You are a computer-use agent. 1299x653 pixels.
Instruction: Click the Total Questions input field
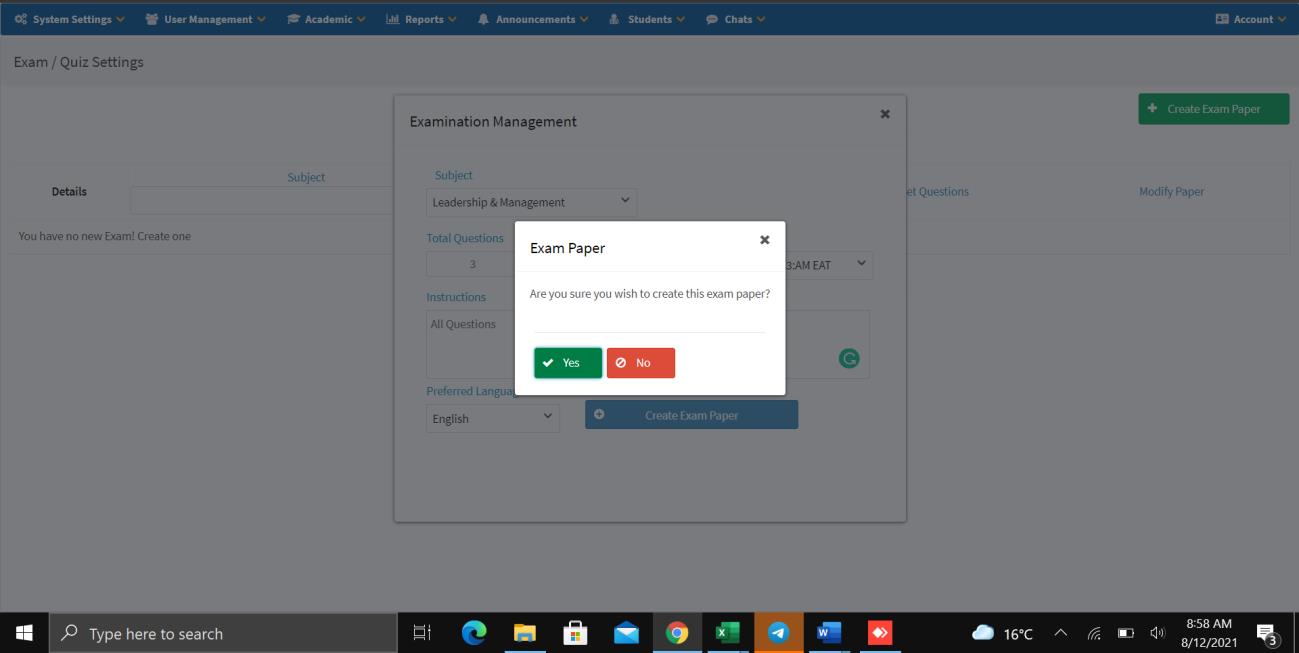pyautogui.click(x=472, y=265)
